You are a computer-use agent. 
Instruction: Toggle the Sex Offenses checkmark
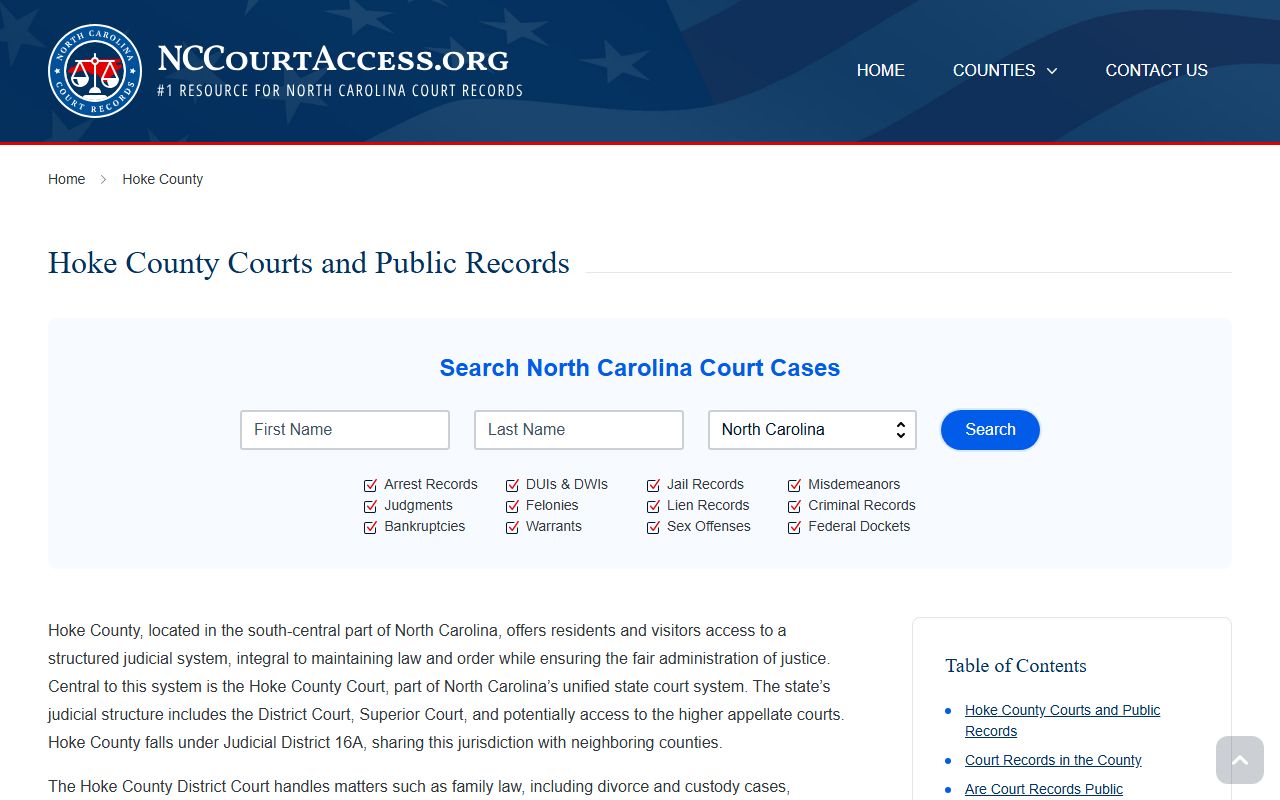653,527
